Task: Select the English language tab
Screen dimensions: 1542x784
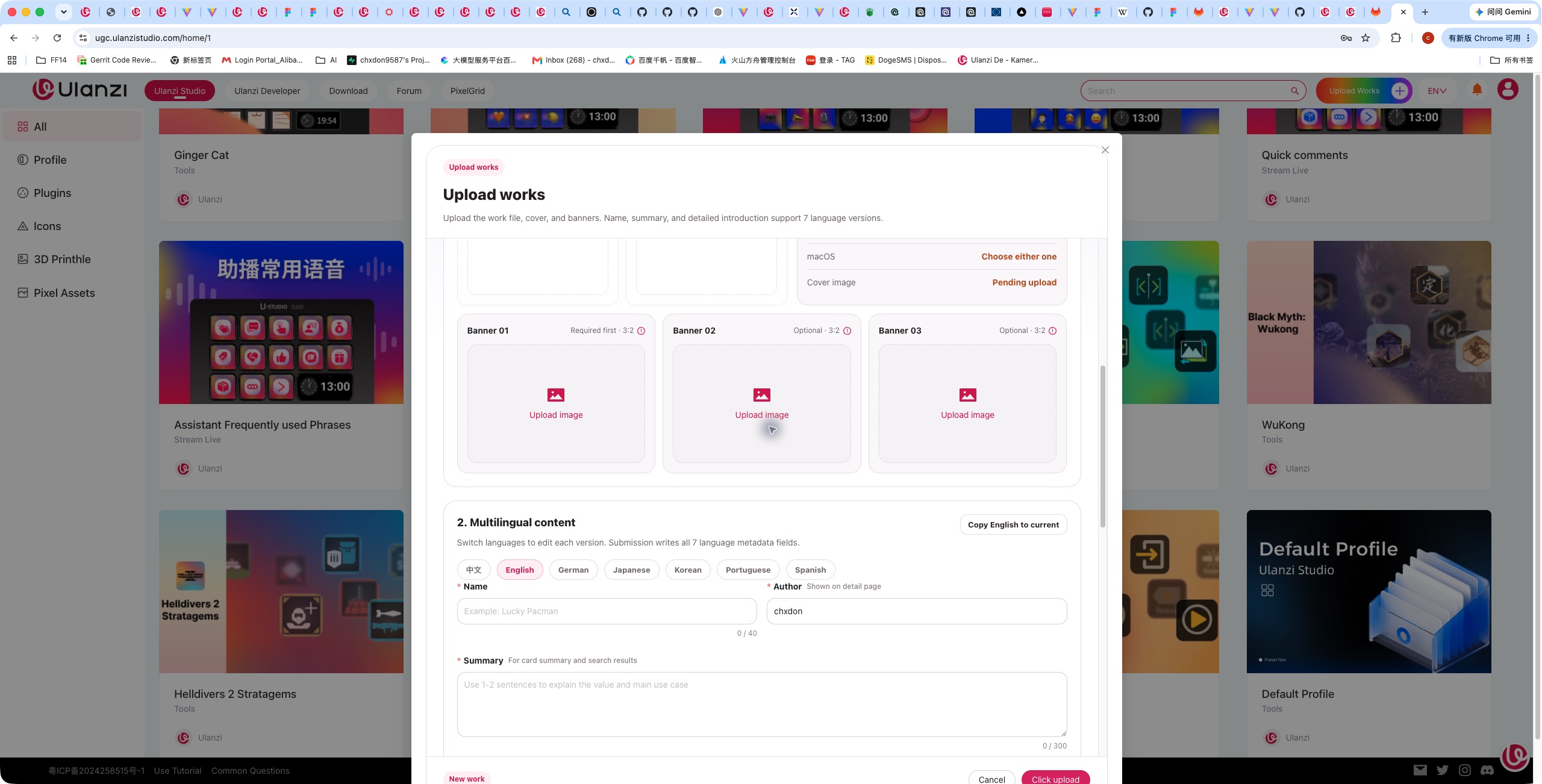Action: pos(520,570)
